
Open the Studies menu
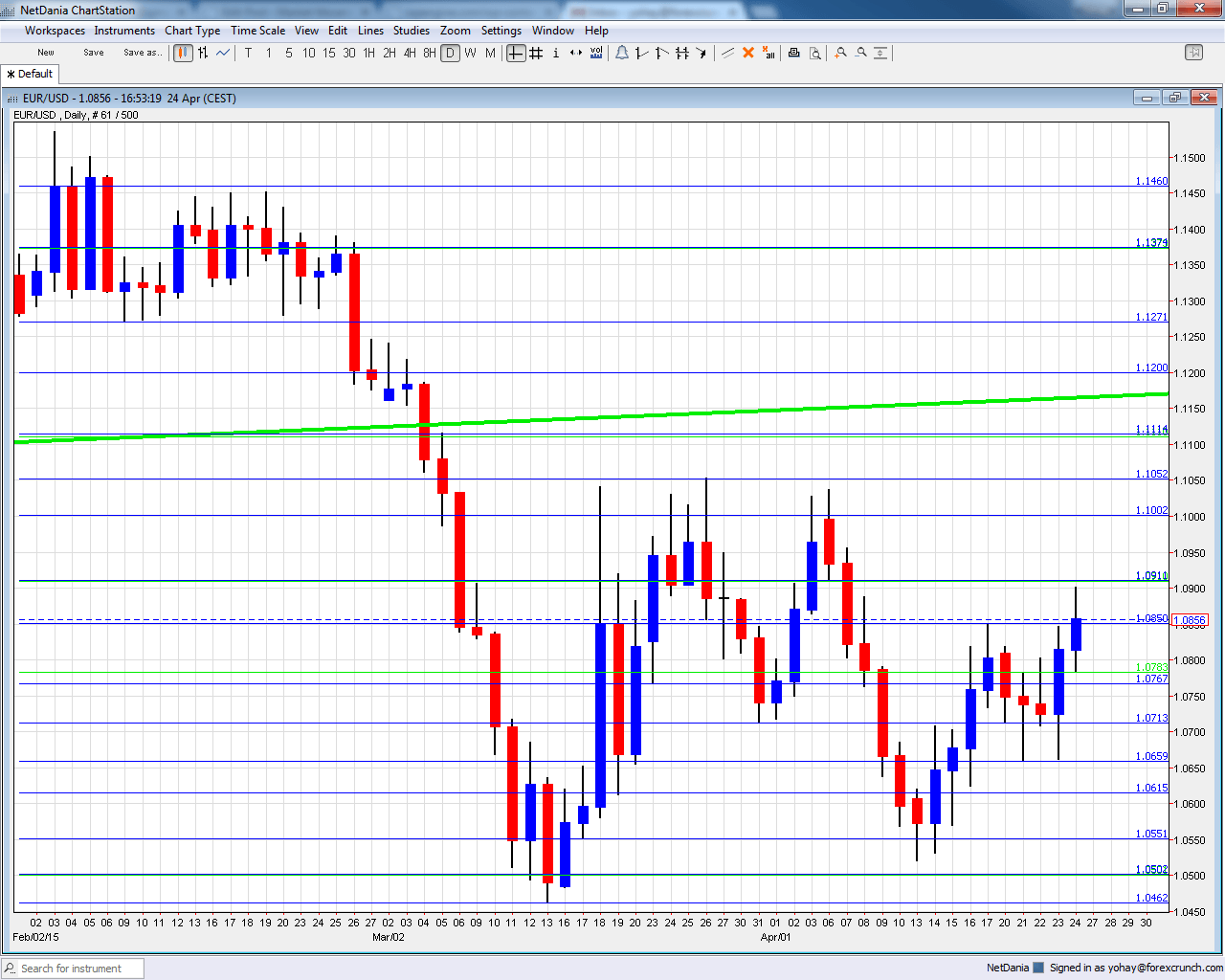click(412, 31)
